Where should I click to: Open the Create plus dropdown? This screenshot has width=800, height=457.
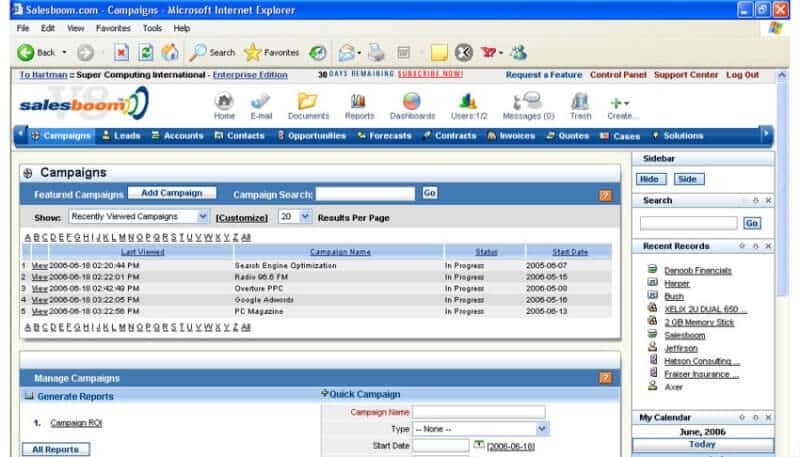pyautogui.click(x=620, y=106)
